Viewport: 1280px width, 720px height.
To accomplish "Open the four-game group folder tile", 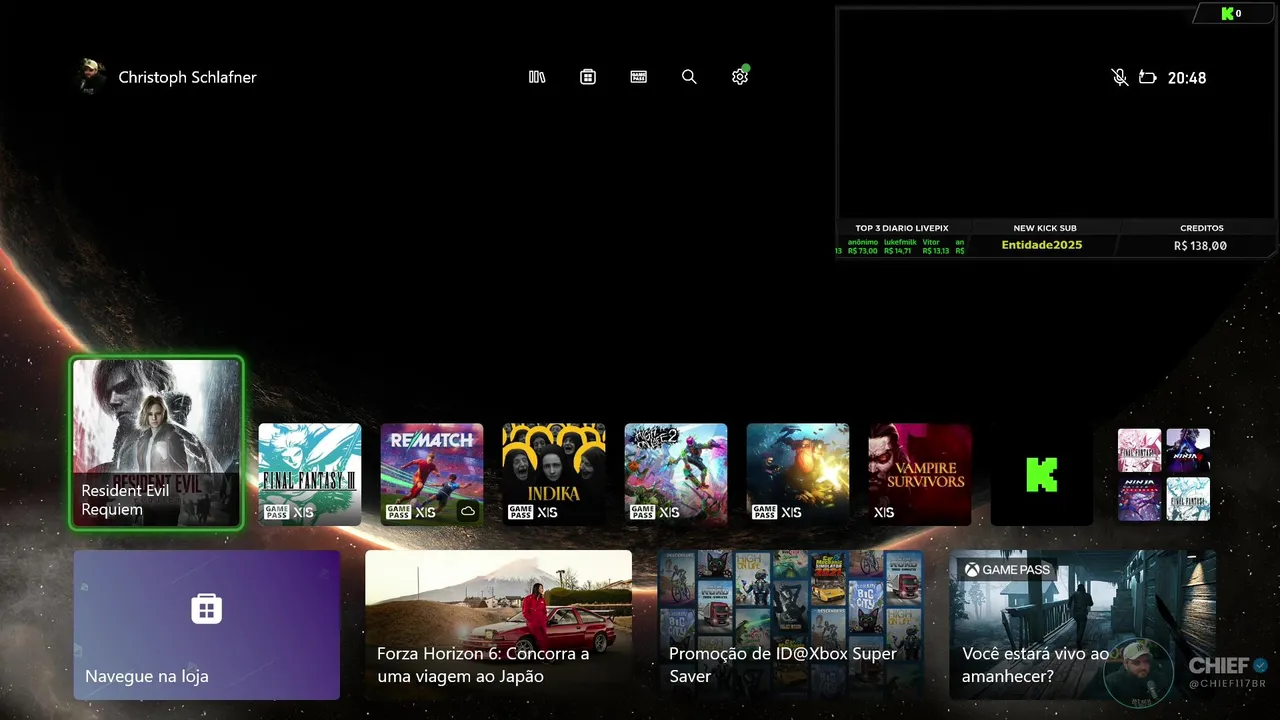I will [x=1164, y=474].
